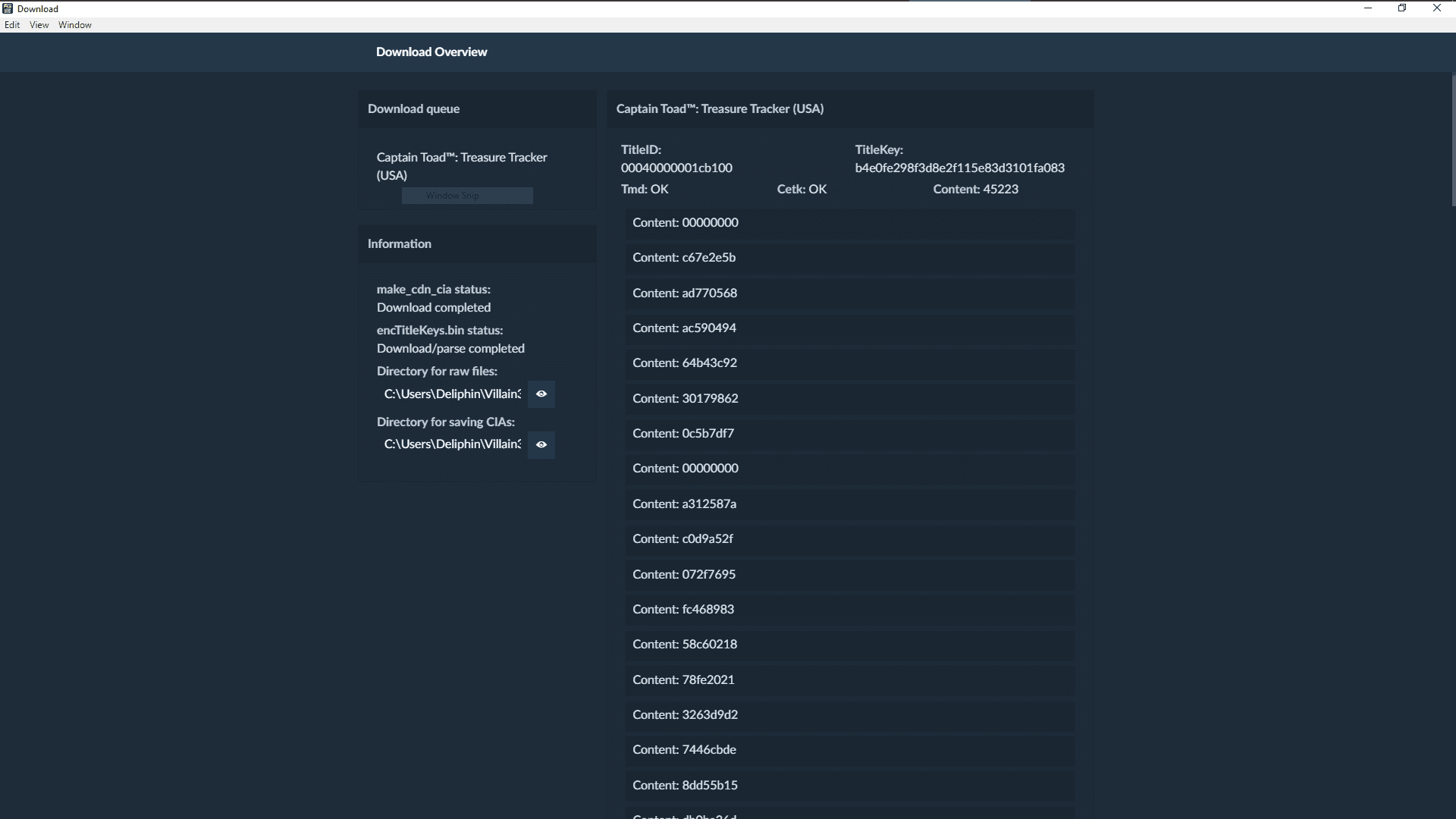Screen dimensions: 1456x819
Task: Select the Content: c0d9a52f row
Action: pos(850,539)
